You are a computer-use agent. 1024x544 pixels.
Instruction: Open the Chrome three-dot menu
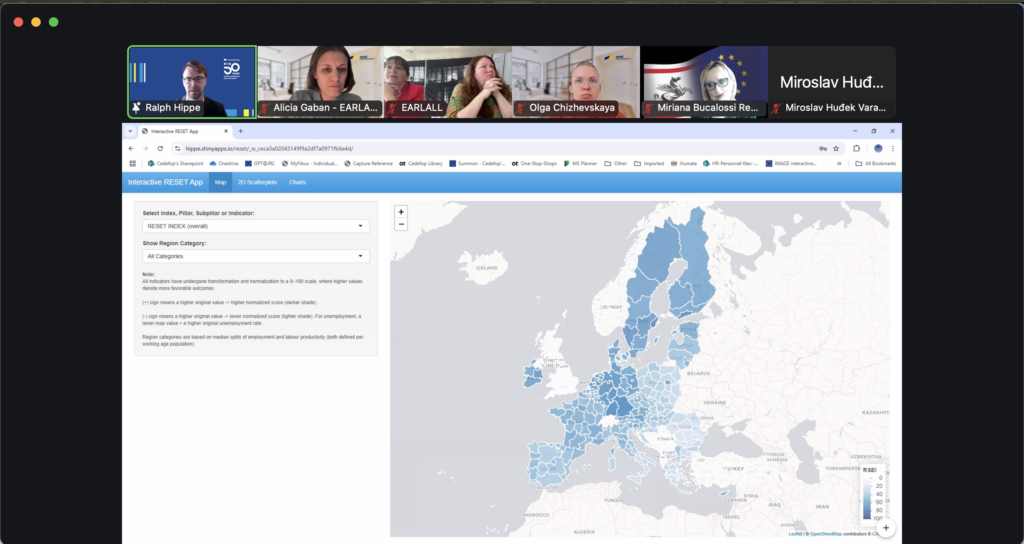pyautogui.click(x=892, y=148)
